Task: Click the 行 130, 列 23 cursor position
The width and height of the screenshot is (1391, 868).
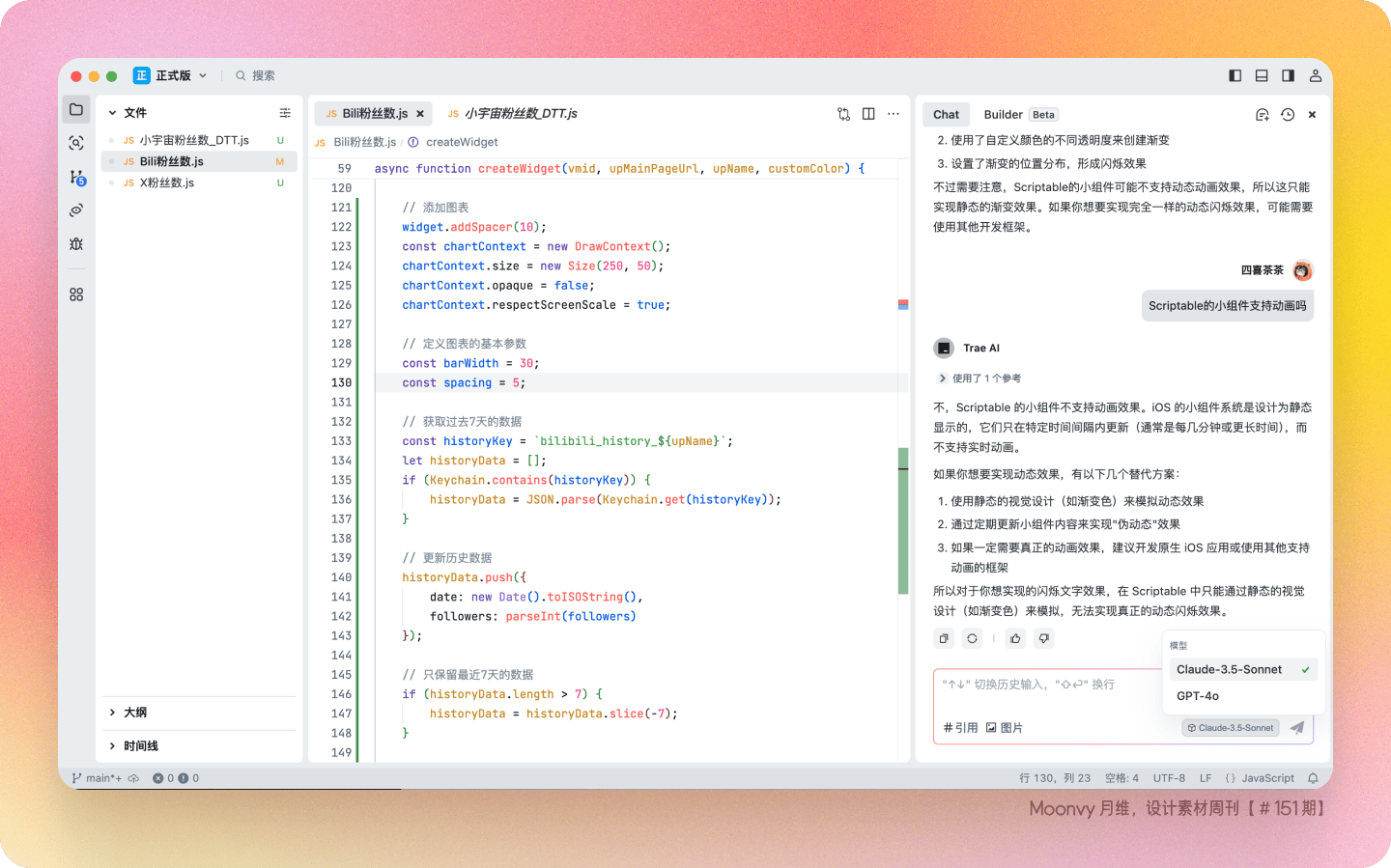Action: pyautogui.click(x=1055, y=778)
